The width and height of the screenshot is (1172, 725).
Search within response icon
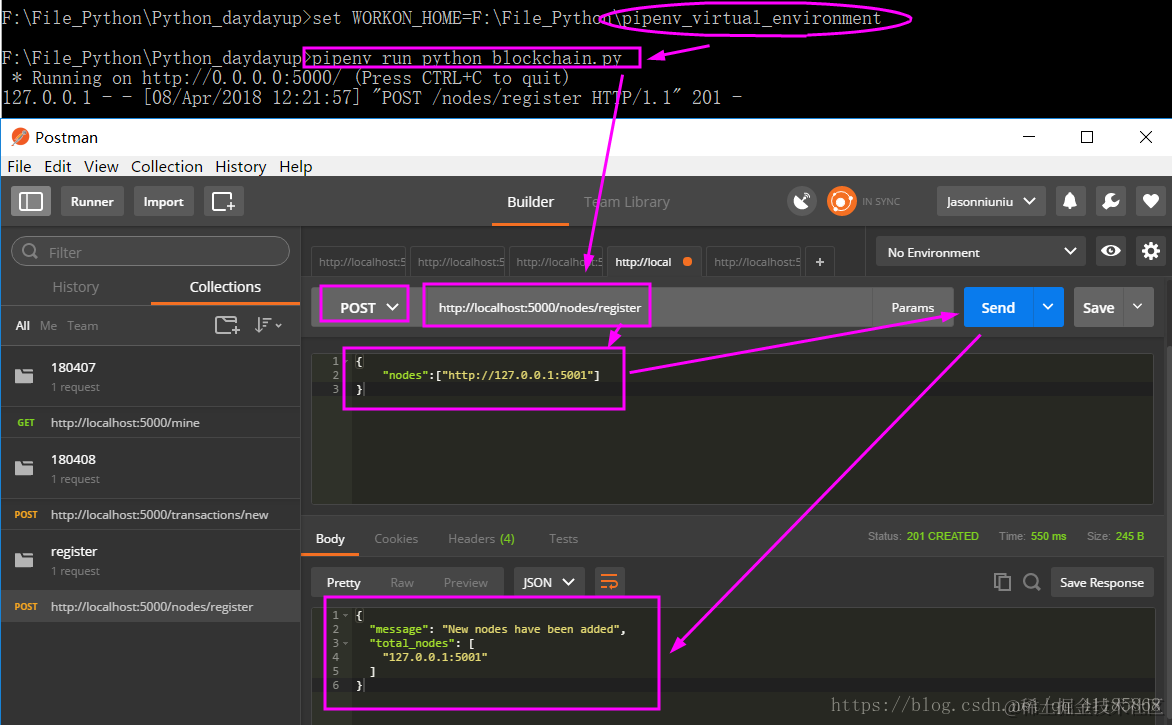[1031, 581]
